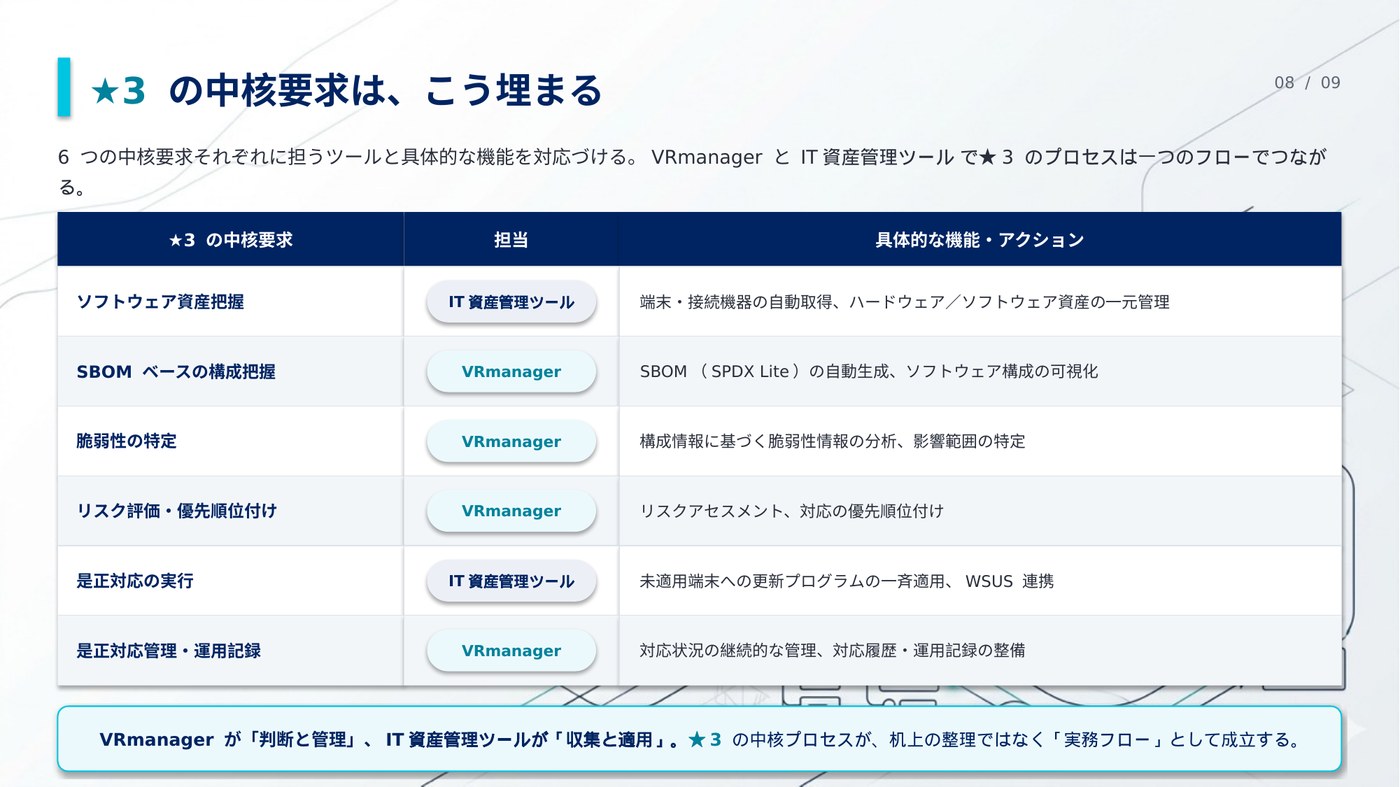Click the IT資産管理ツール badge in the ソフトウェア資産把握 row
The image size is (1400, 787).
pyautogui.click(x=511, y=302)
